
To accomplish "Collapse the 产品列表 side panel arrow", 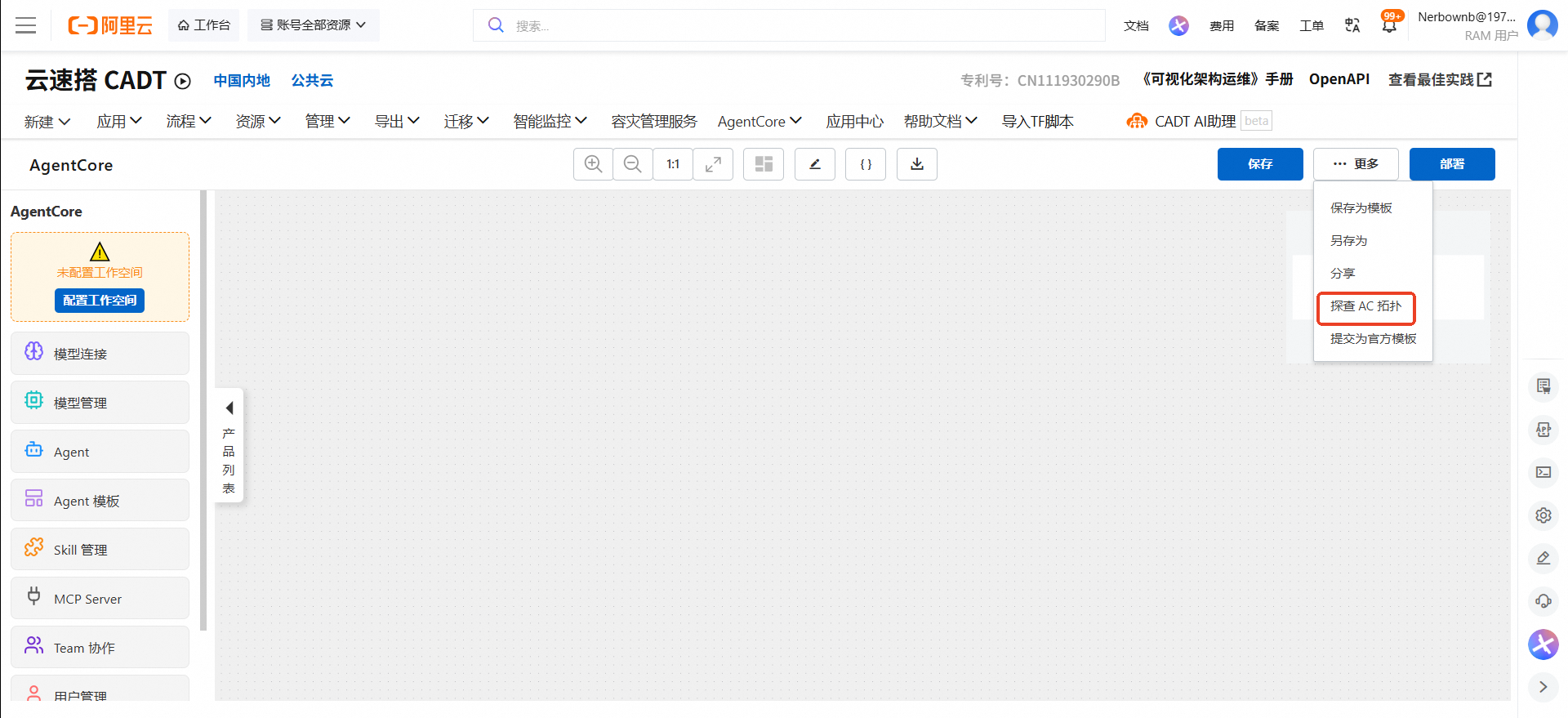I will click(229, 408).
